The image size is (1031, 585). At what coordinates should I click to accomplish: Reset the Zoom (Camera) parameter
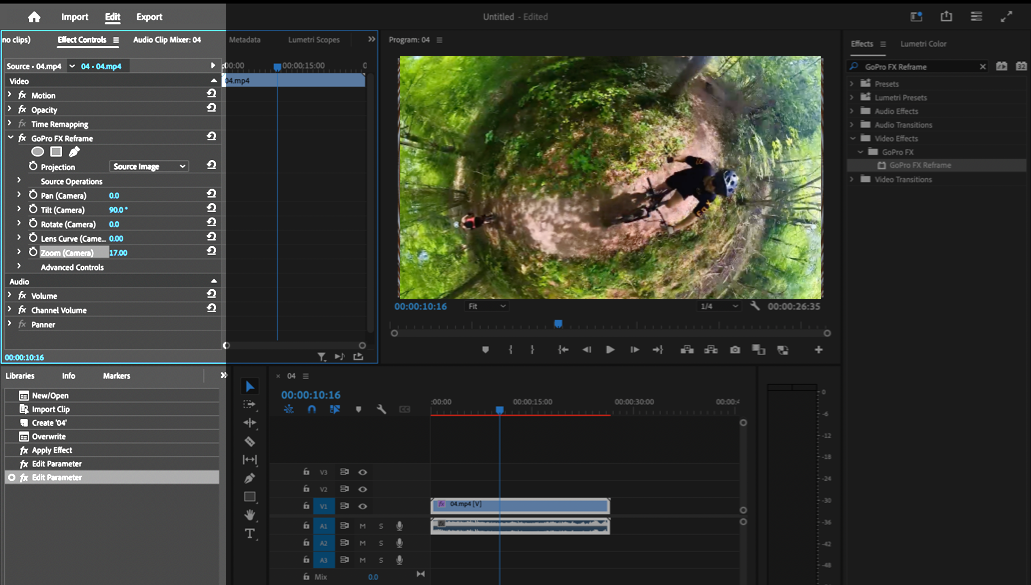[x=211, y=253]
